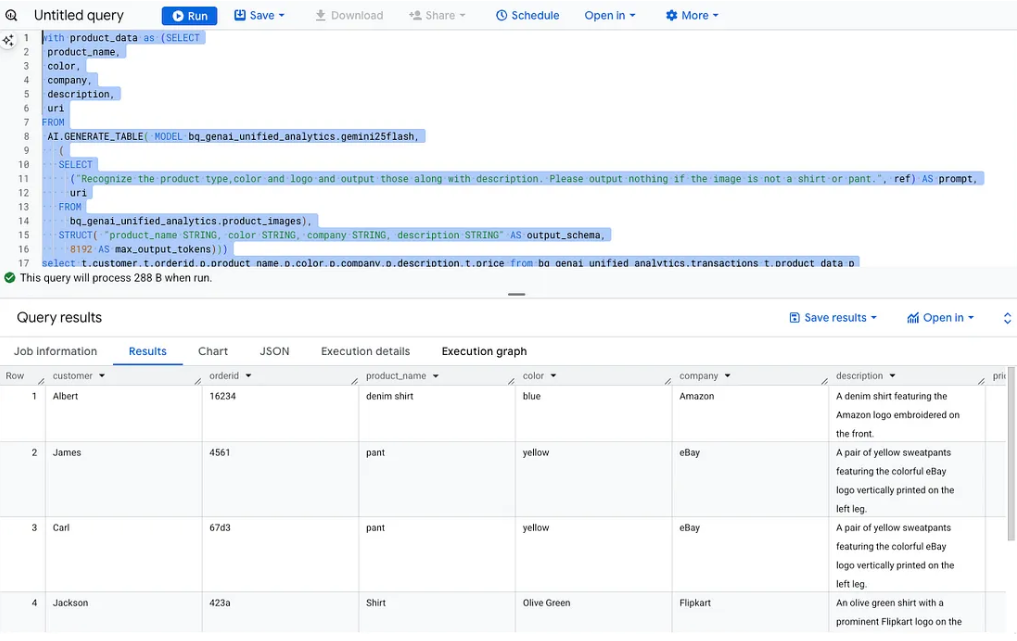Open the Save dropdown menu
The height and width of the screenshot is (641, 1017).
coord(259,16)
